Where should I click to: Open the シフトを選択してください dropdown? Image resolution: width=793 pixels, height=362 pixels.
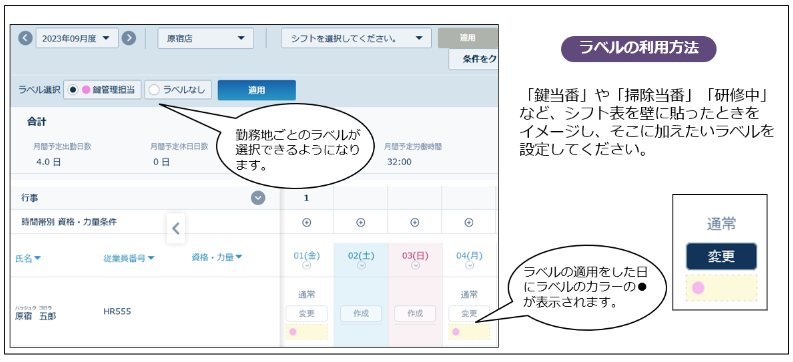point(357,38)
